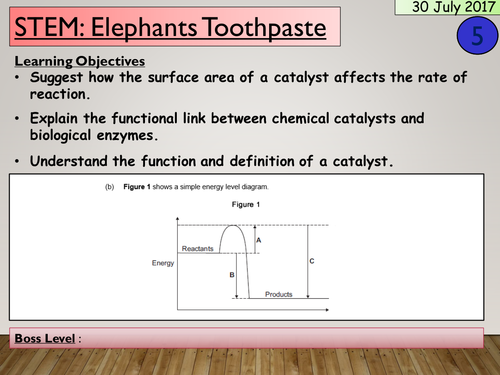Click the horizontal axis arrowhead of the diagram

coord(327,310)
